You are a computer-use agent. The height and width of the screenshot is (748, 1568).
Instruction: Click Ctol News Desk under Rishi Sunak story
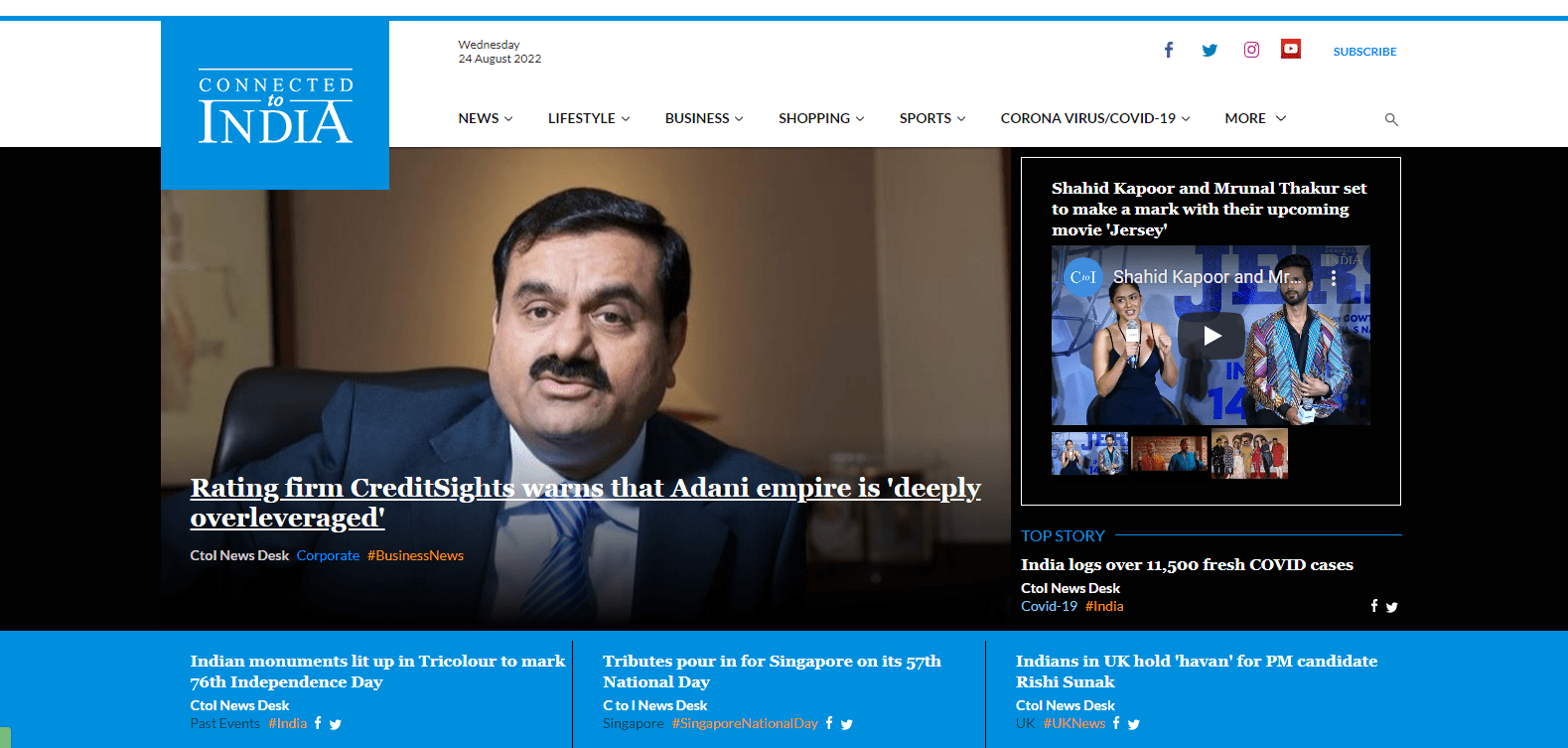(x=1066, y=705)
